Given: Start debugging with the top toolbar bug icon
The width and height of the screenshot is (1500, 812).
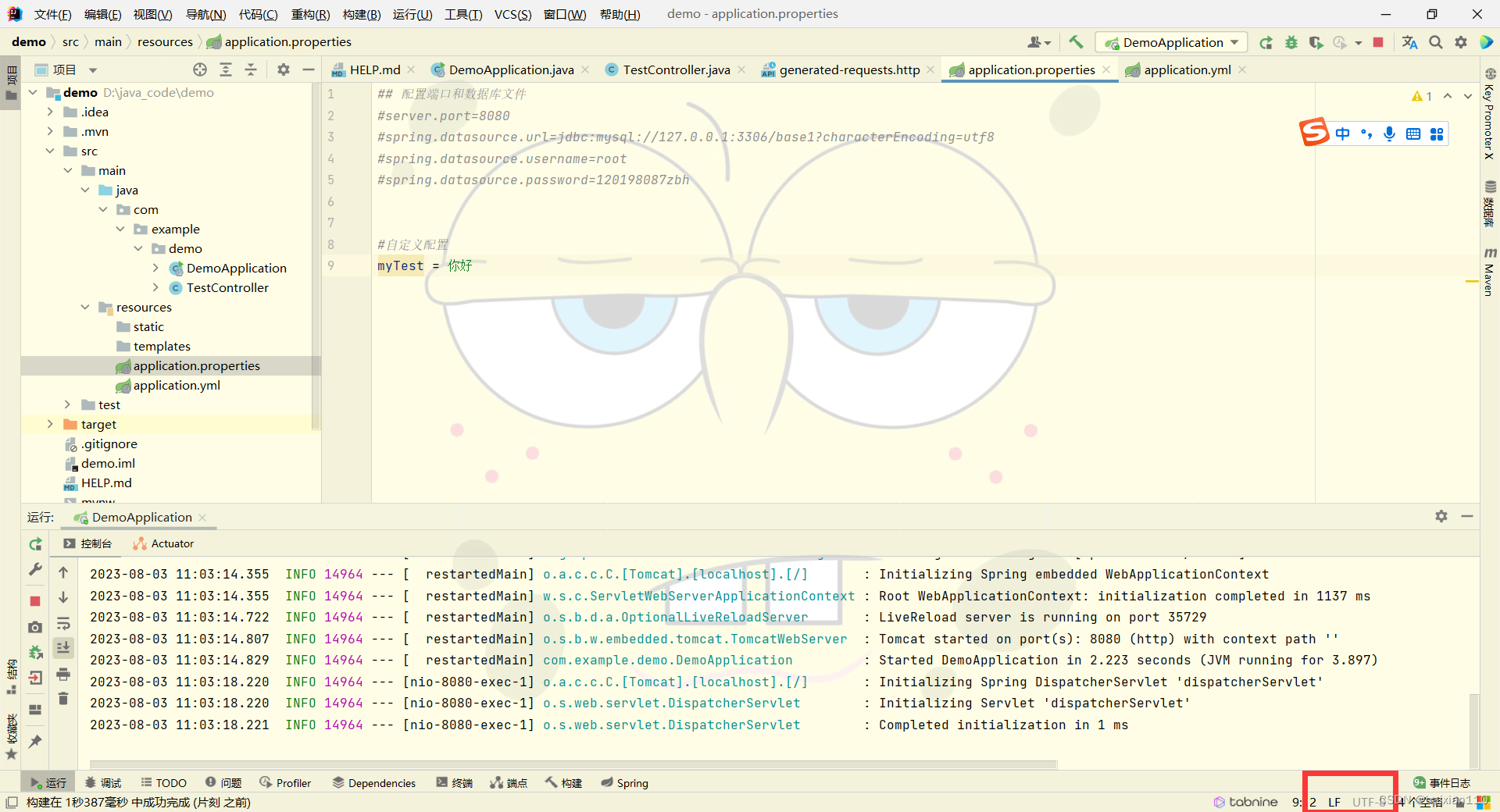Looking at the screenshot, I should [1291, 42].
